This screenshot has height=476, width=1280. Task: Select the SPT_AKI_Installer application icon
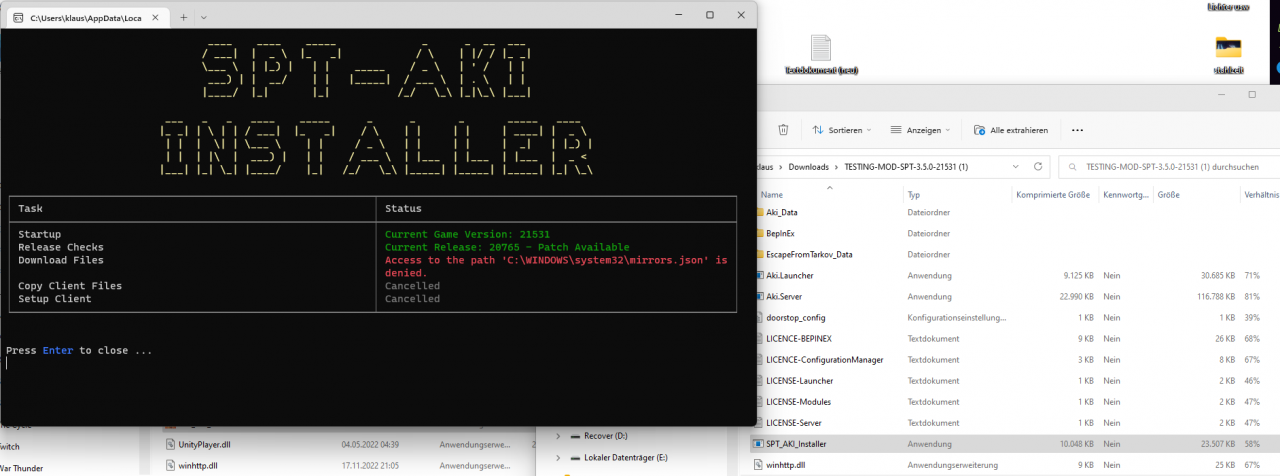(758, 443)
